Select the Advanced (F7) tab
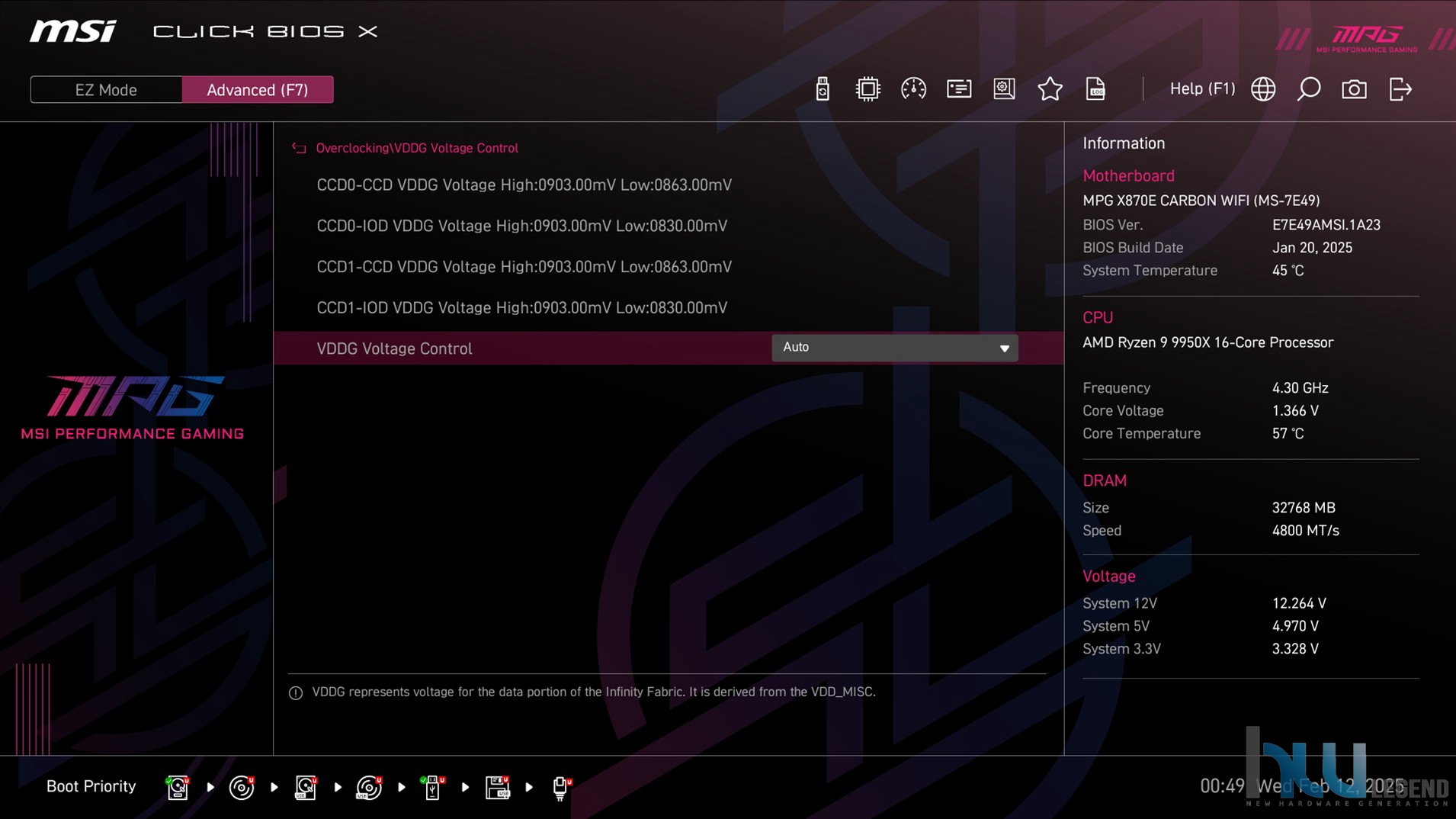The image size is (1456, 819). tap(258, 90)
